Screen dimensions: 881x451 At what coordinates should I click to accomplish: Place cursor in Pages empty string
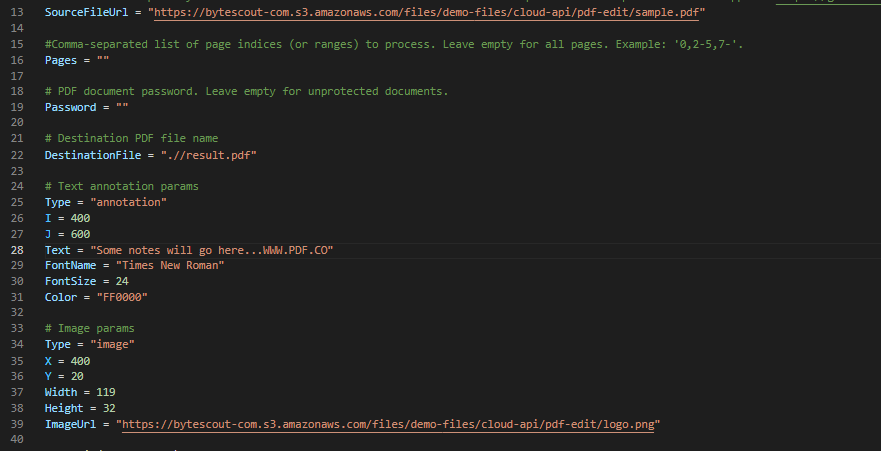(x=103, y=60)
